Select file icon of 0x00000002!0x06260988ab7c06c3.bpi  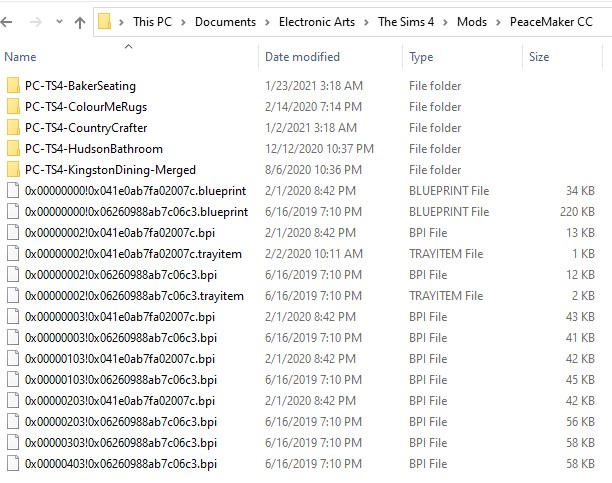(x=13, y=275)
